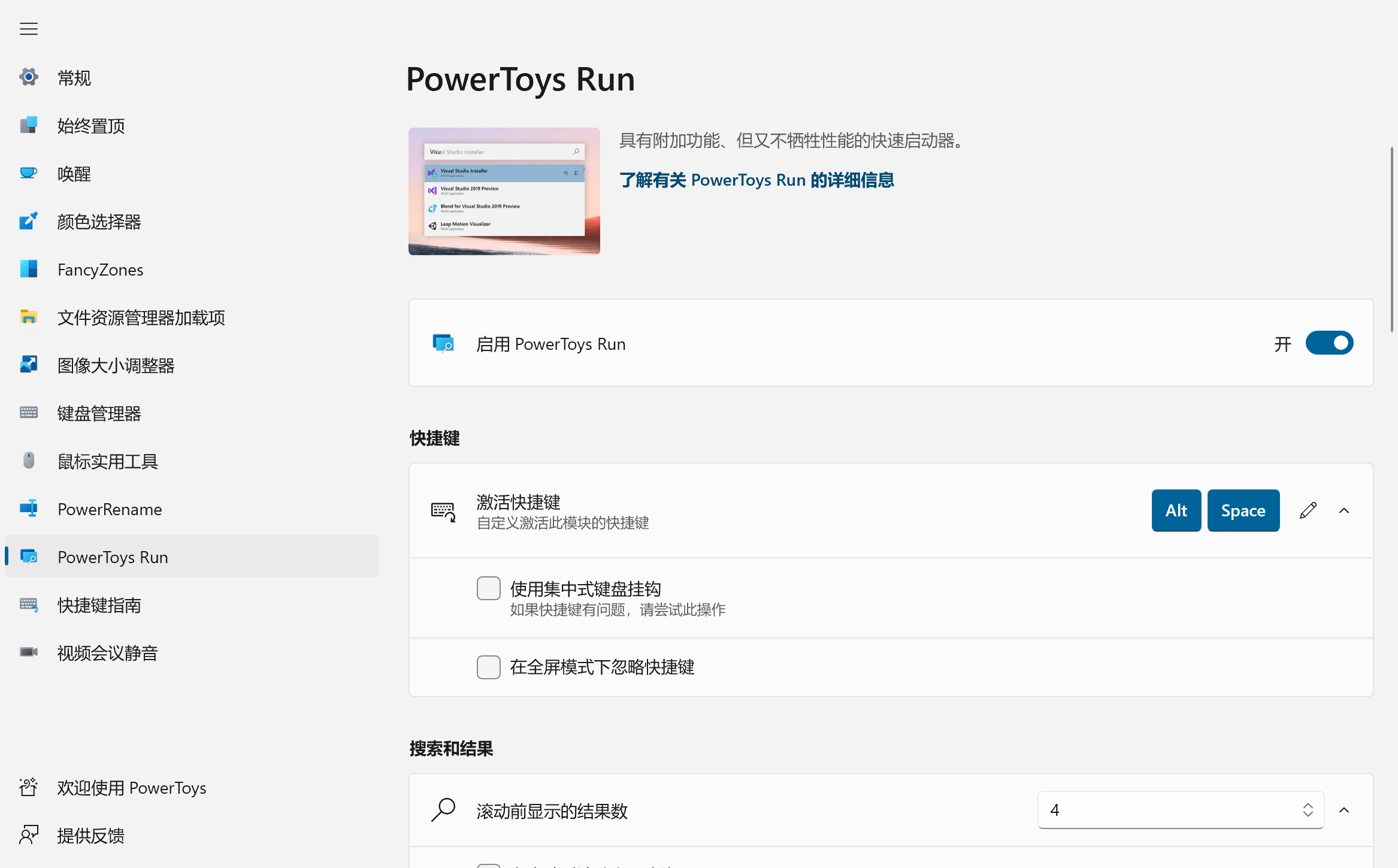Open 了解有关 PowerToys Run 的详细信息 link

pos(756,180)
